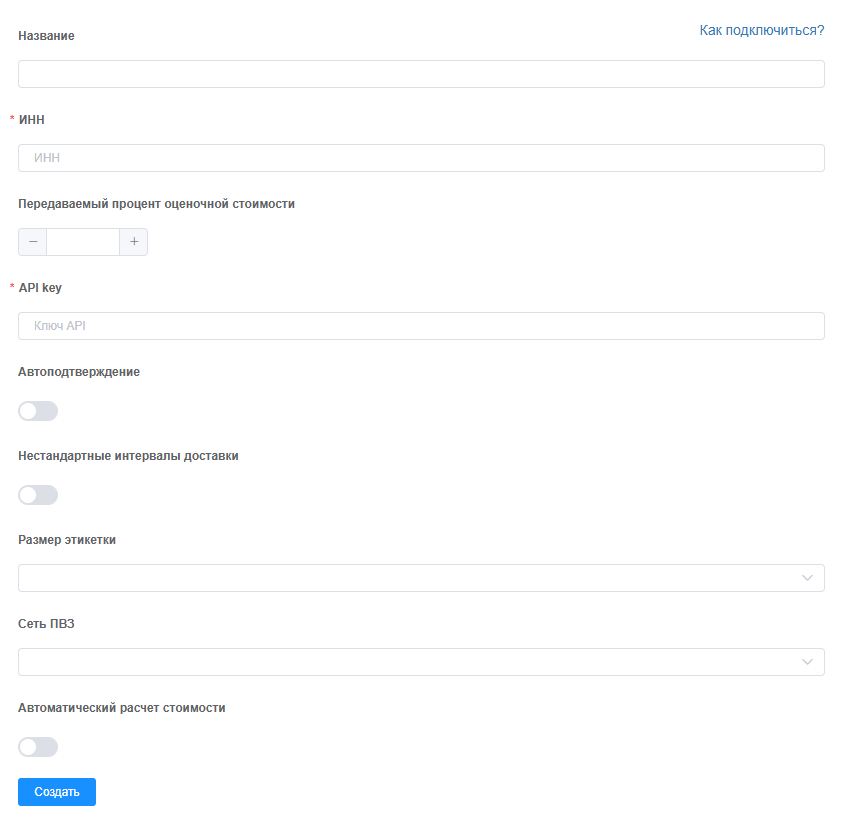Toggle Нестандартные интервалы доставки switch
The height and width of the screenshot is (838, 848).
38,495
